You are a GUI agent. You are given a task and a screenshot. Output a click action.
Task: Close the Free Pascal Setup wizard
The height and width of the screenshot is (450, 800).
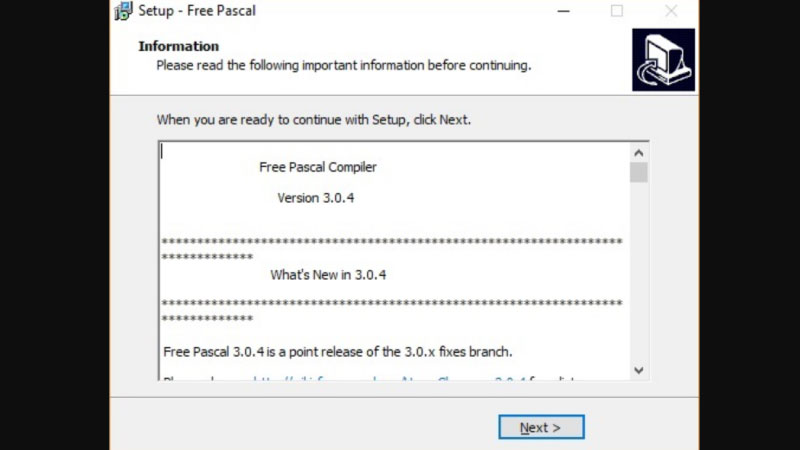click(x=671, y=11)
